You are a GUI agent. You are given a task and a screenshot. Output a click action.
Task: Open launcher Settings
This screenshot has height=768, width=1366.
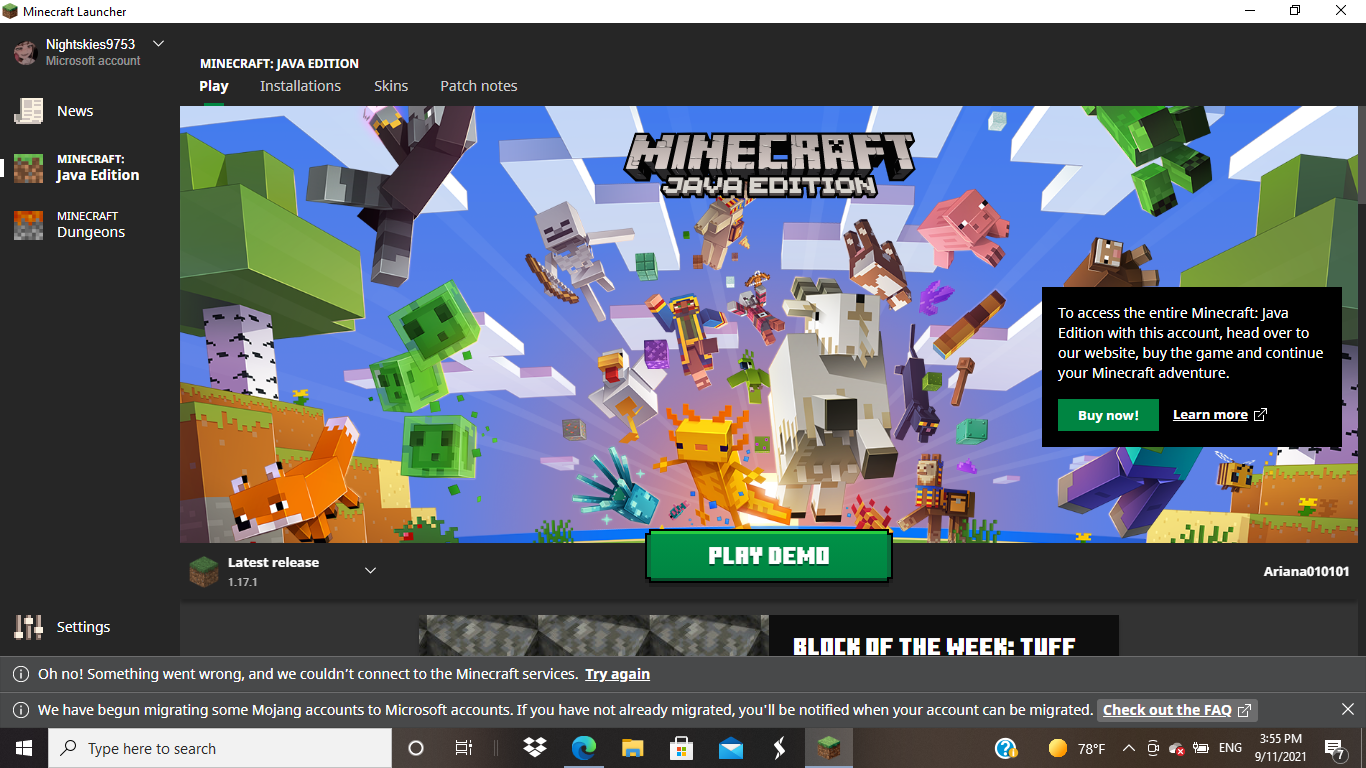click(x=82, y=627)
